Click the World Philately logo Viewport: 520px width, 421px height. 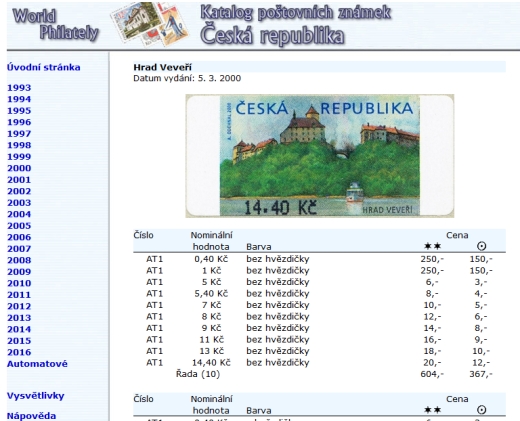(56, 25)
